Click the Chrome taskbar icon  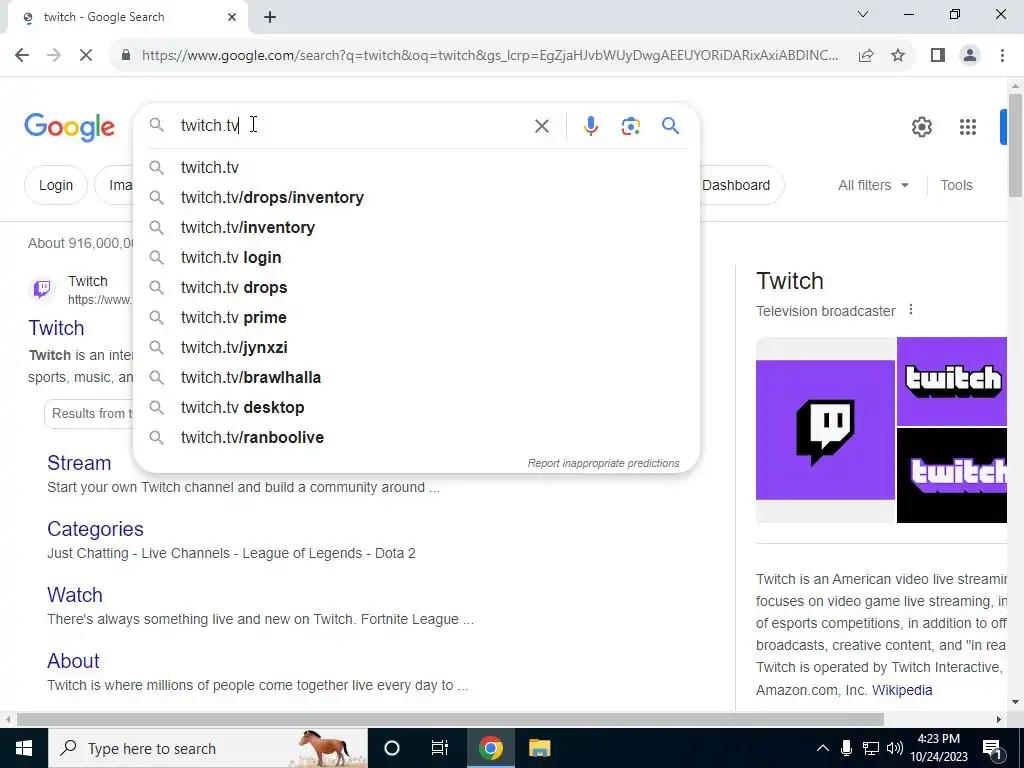(x=490, y=748)
